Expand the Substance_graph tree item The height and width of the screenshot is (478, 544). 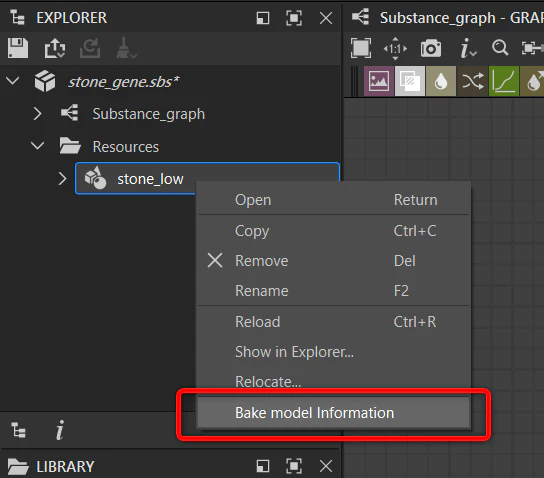(x=37, y=113)
